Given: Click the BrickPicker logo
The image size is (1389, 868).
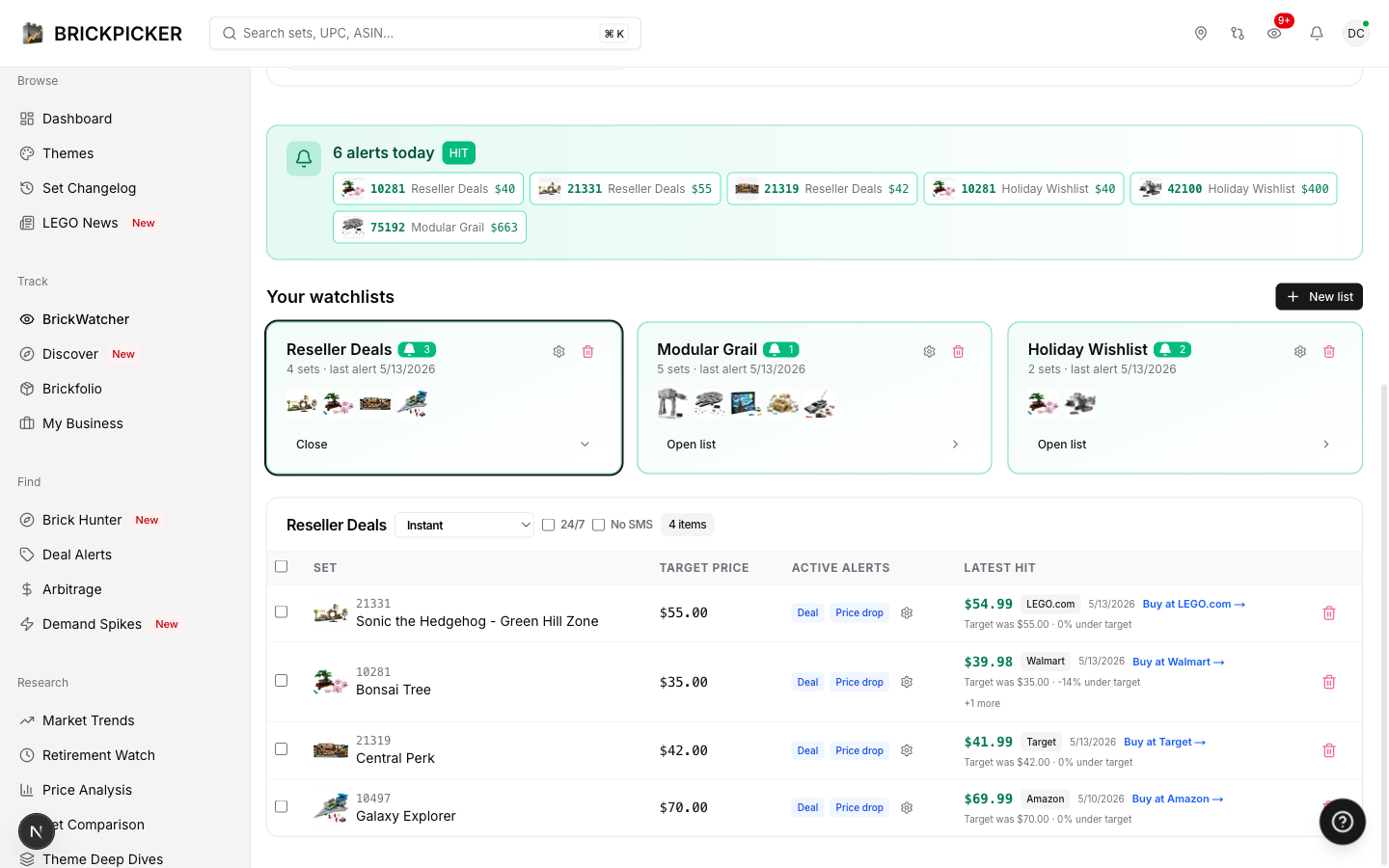Looking at the screenshot, I should click(102, 33).
